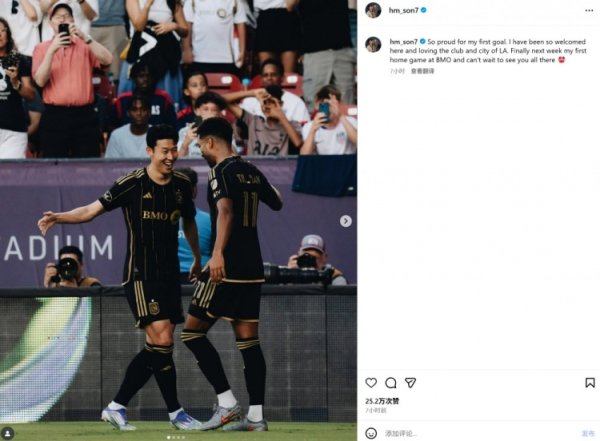Open the hm_son7 profile from the header username
600x441 pixels.
coord(404,10)
